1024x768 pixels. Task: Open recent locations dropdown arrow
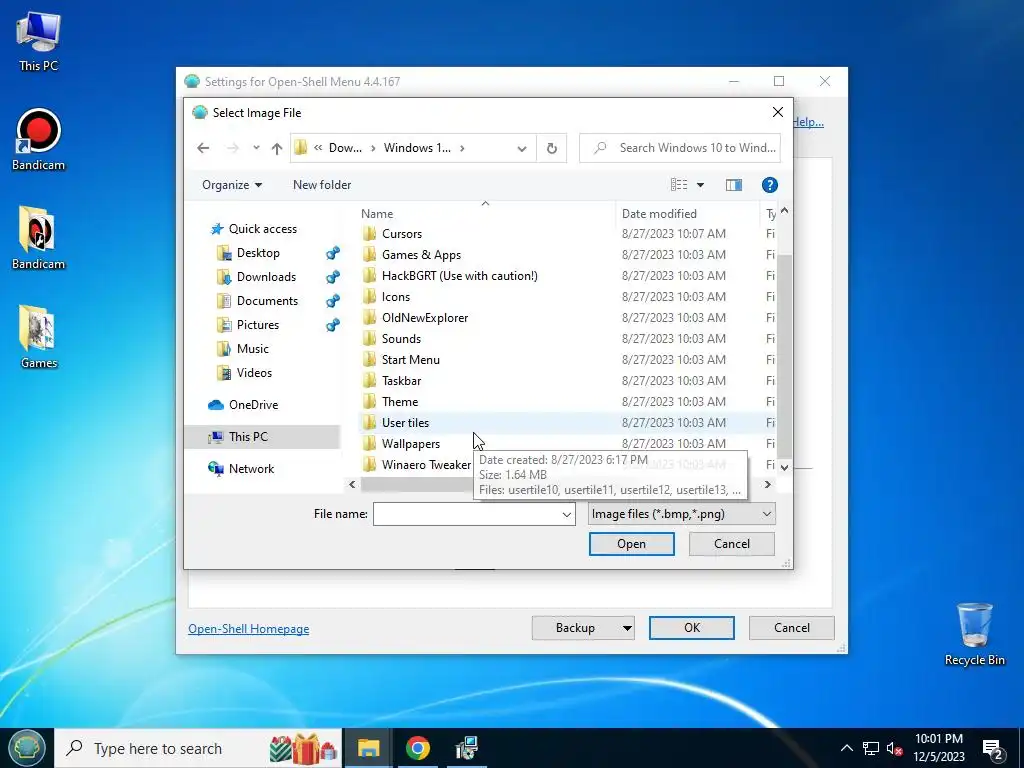point(257,148)
